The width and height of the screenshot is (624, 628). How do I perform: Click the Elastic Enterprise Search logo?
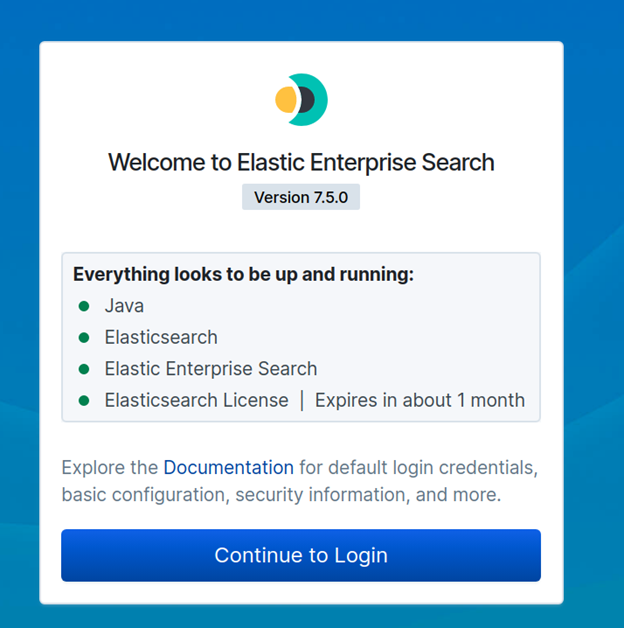point(301,100)
